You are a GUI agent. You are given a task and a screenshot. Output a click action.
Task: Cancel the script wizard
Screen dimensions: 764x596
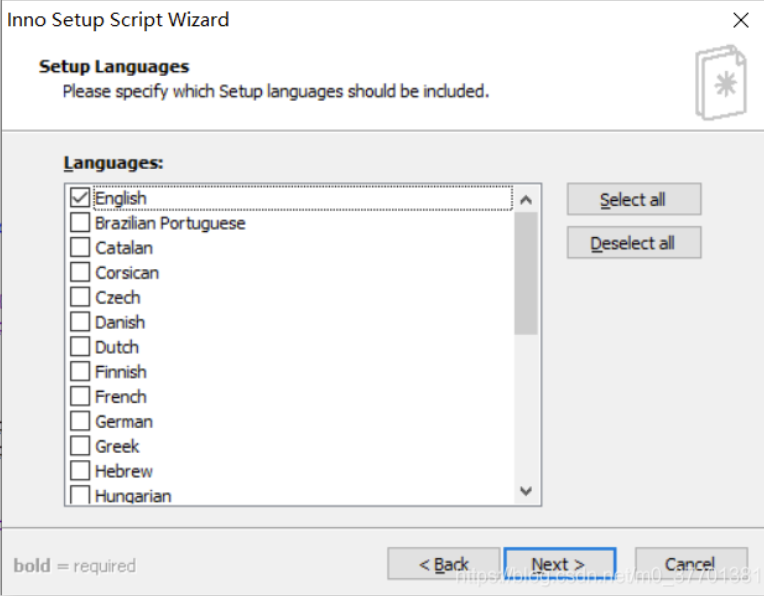(691, 564)
